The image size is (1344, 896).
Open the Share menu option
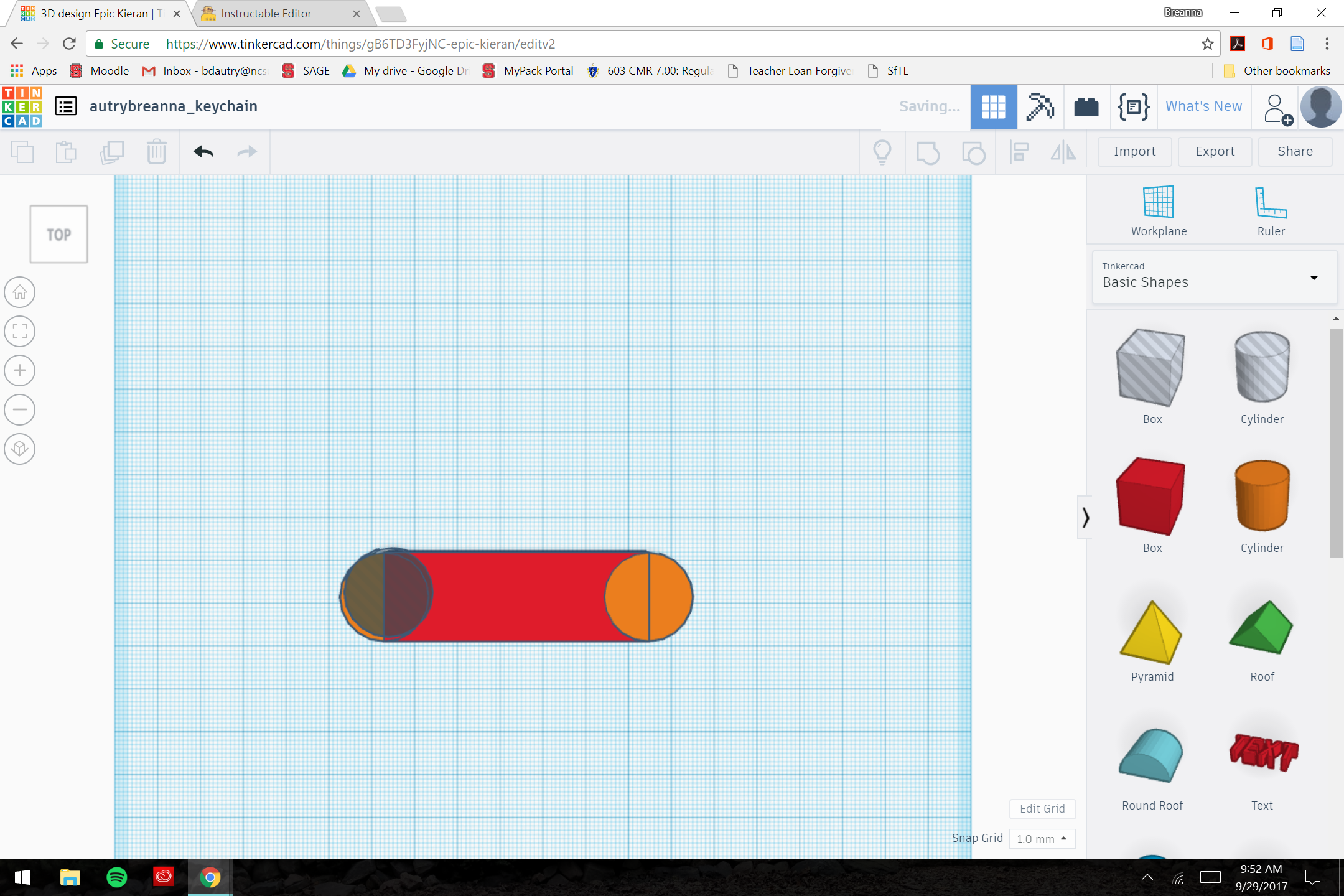[1295, 152]
